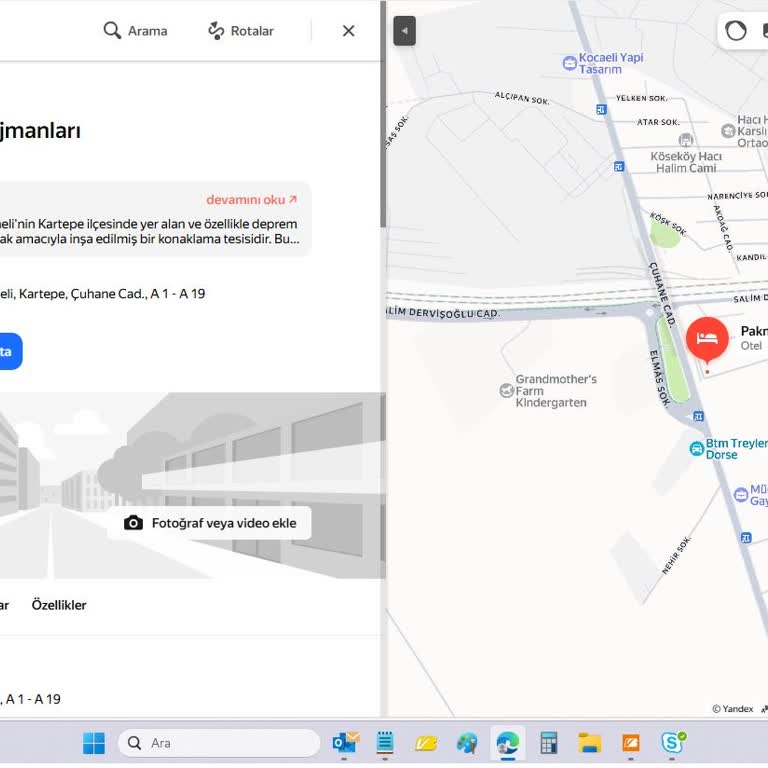Click the red hotel bed pin
The image size is (768, 768).
pyautogui.click(x=707, y=339)
